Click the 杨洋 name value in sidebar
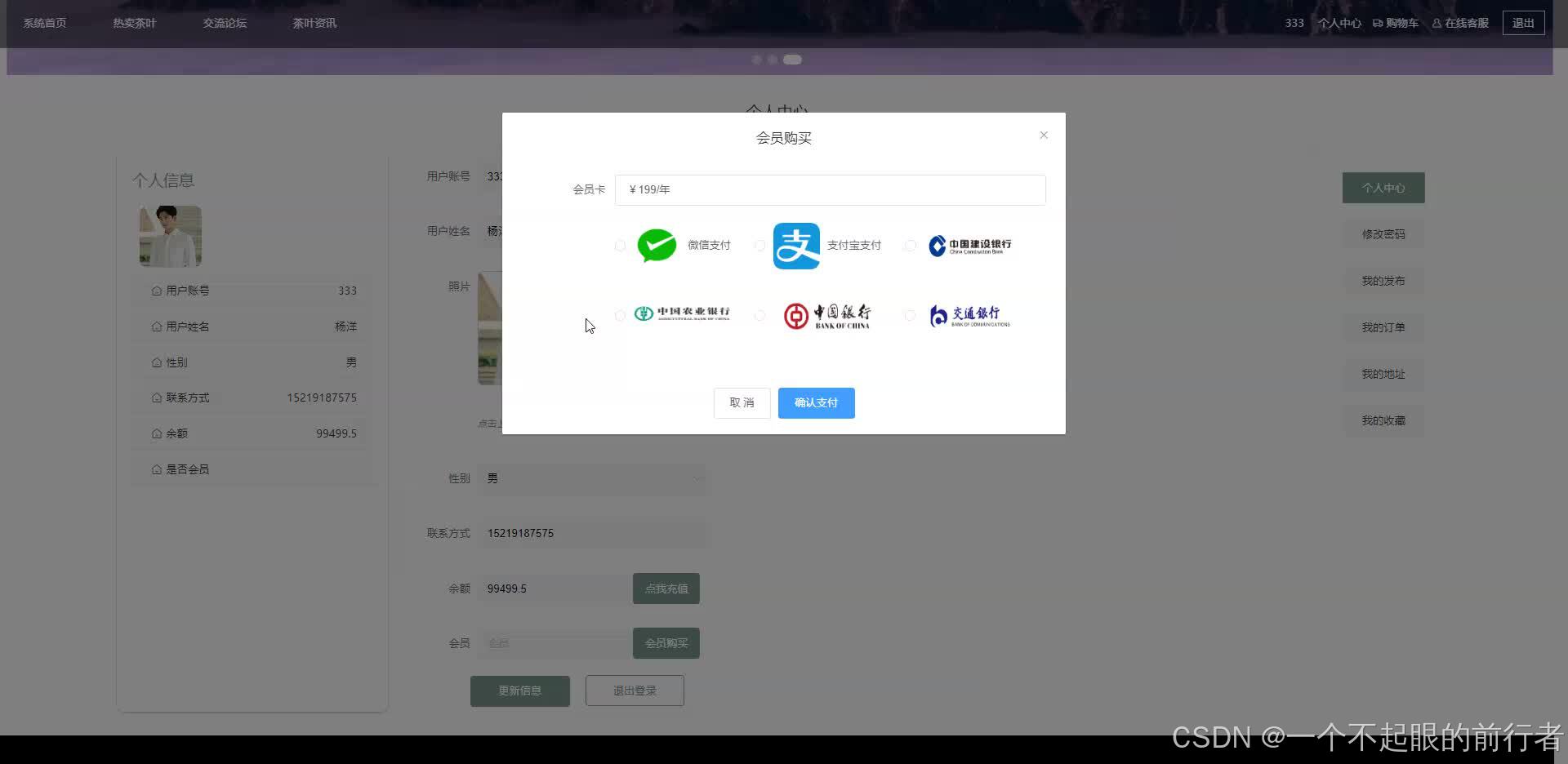Image resolution: width=1568 pixels, height=764 pixels. pos(346,326)
